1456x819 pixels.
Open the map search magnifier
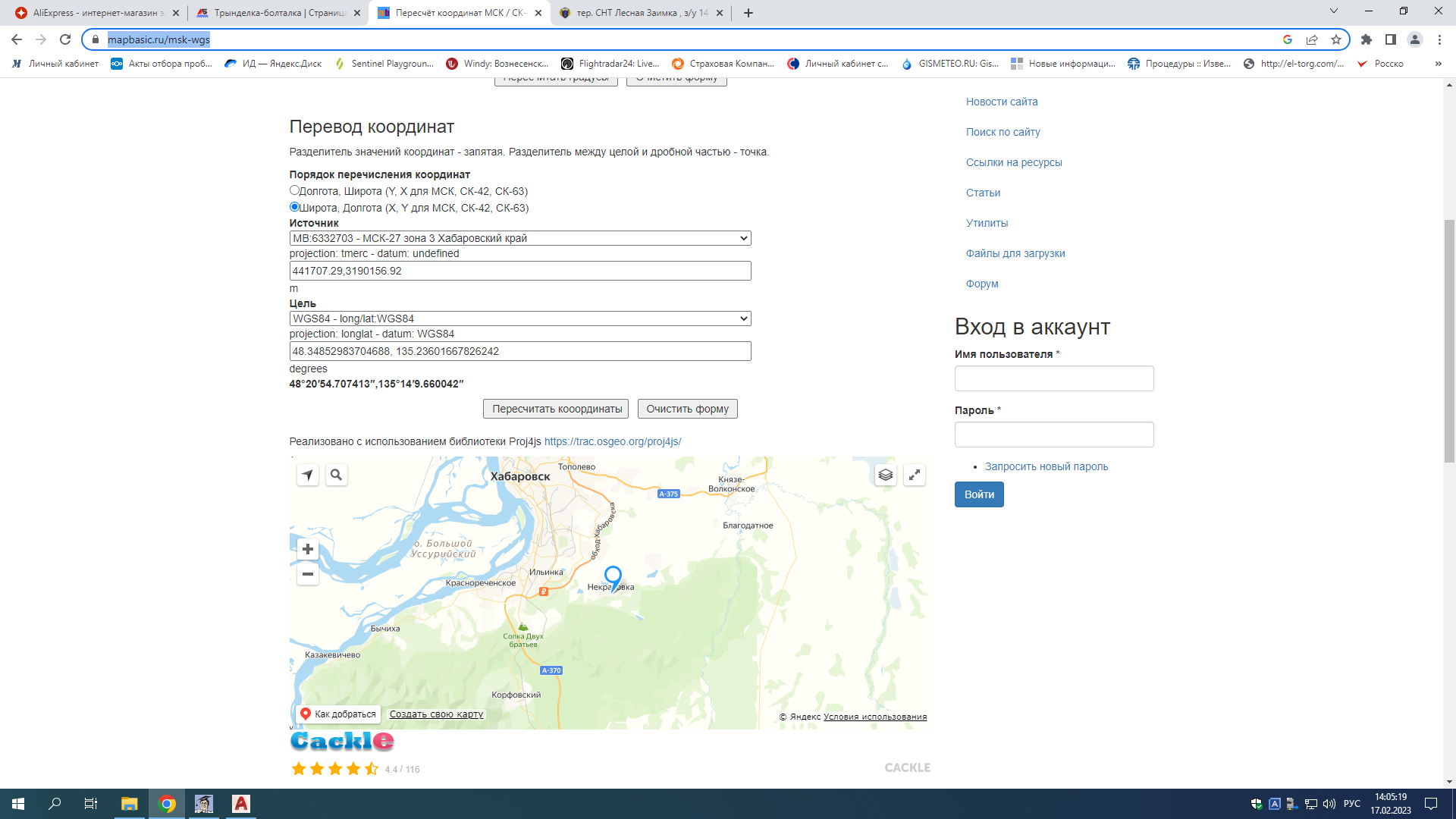[337, 475]
